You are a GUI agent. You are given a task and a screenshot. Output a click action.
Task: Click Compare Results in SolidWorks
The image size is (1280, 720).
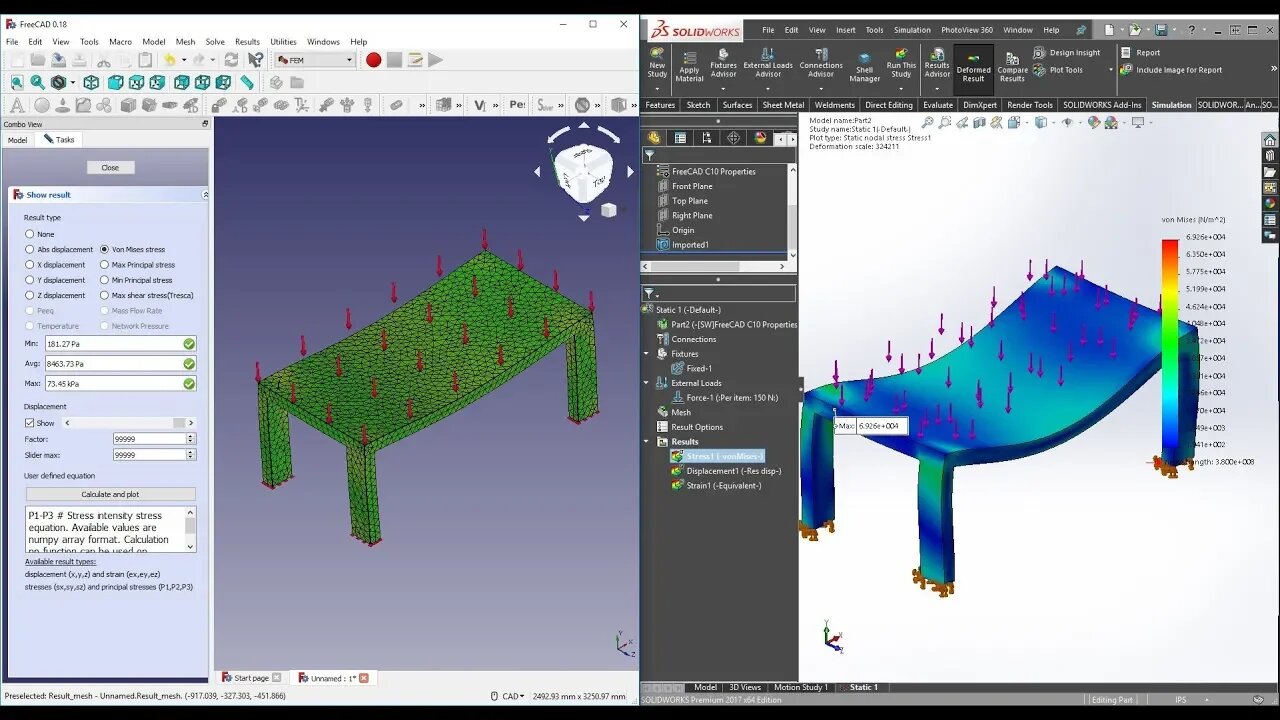(1012, 68)
